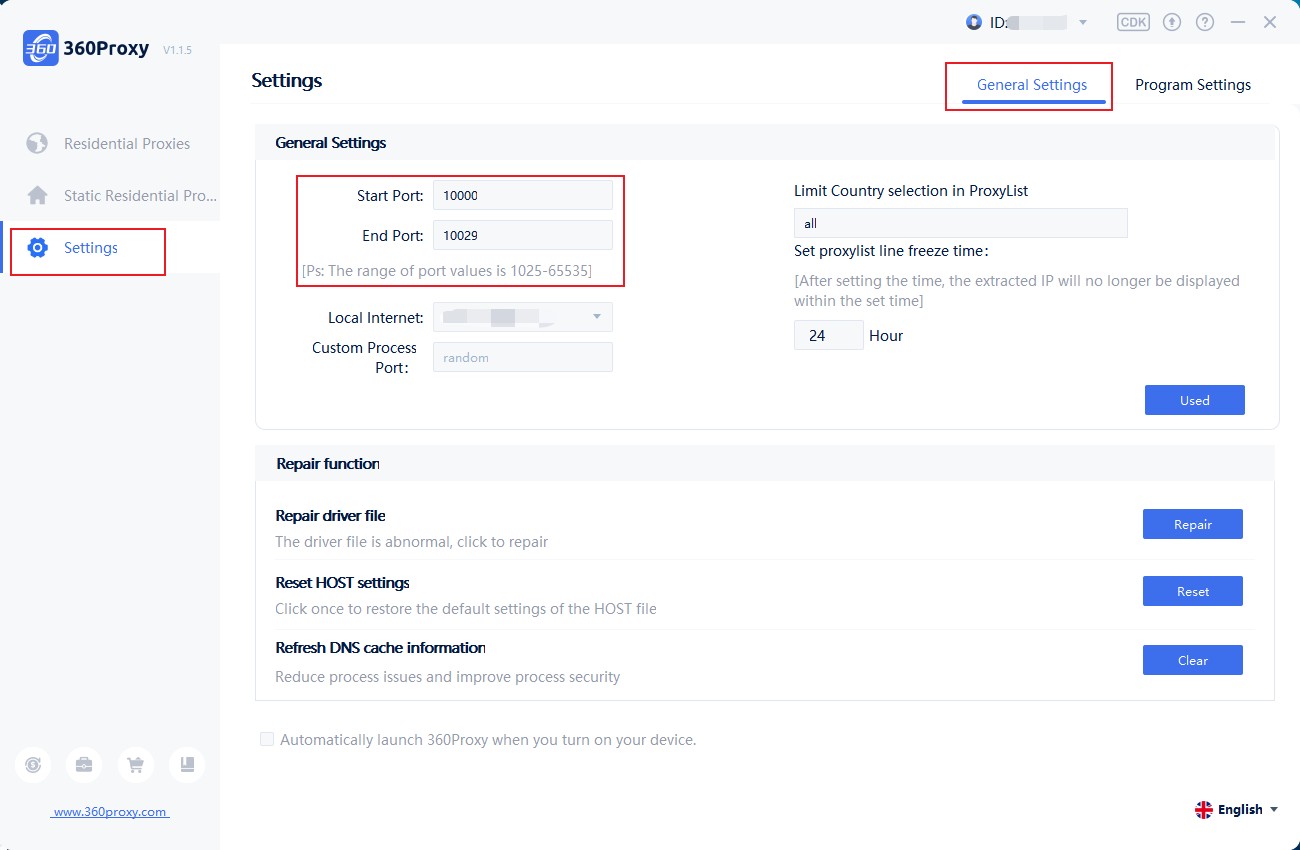Image resolution: width=1300 pixels, height=850 pixels.
Task: Click the Used button
Action: pyautogui.click(x=1195, y=400)
